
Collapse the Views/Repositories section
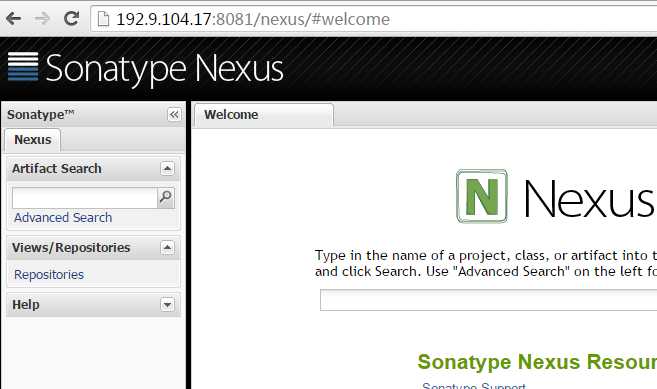point(167,248)
